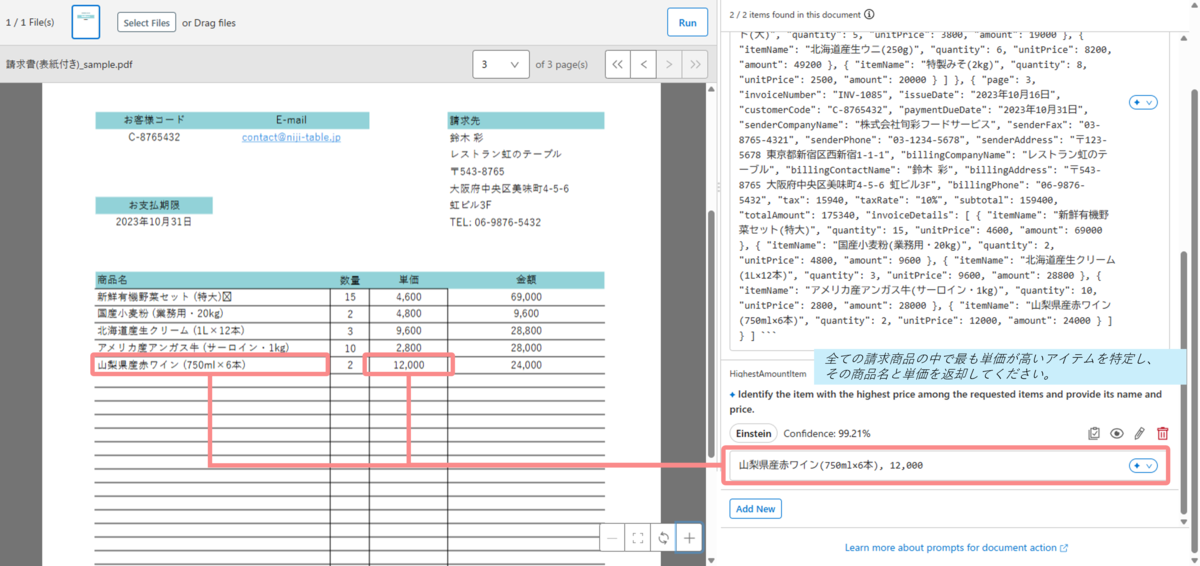This screenshot has width=1200, height=566.
Task: Open the Einstein dropdown on the JSON result
Action: (x=1143, y=102)
